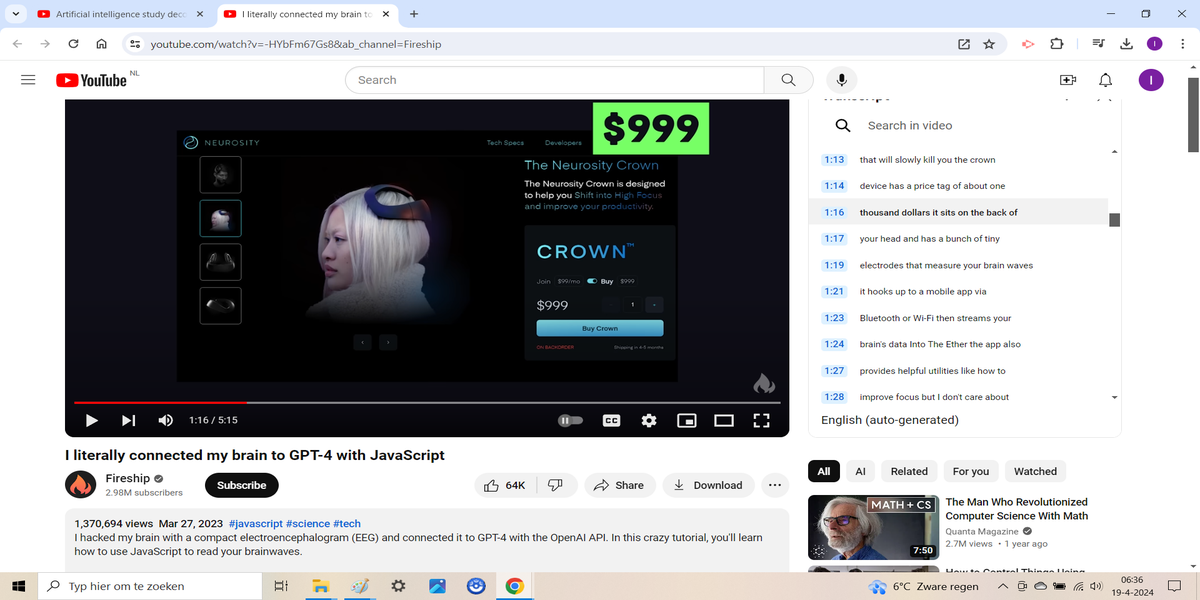1200x600 pixels.
Task: Search with your voice microphone icon
Action: click(842, 80)
